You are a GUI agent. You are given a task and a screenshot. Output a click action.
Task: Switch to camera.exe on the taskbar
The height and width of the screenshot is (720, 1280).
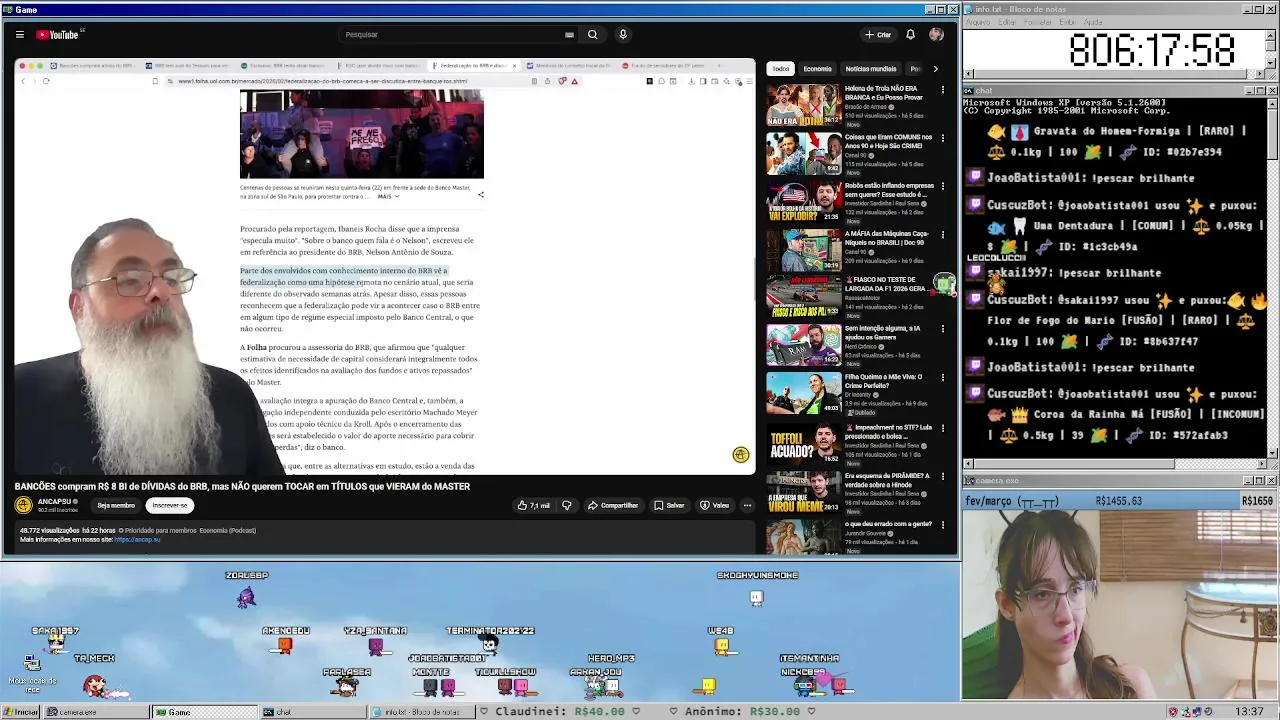click(x=96, y=712)
